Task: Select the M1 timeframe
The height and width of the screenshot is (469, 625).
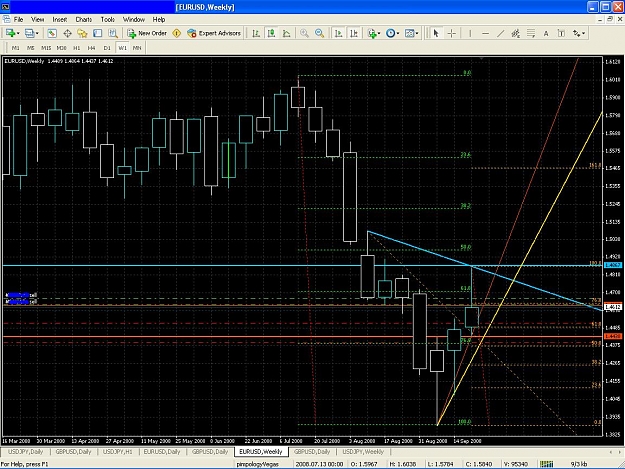Action: tap(16, 48)
